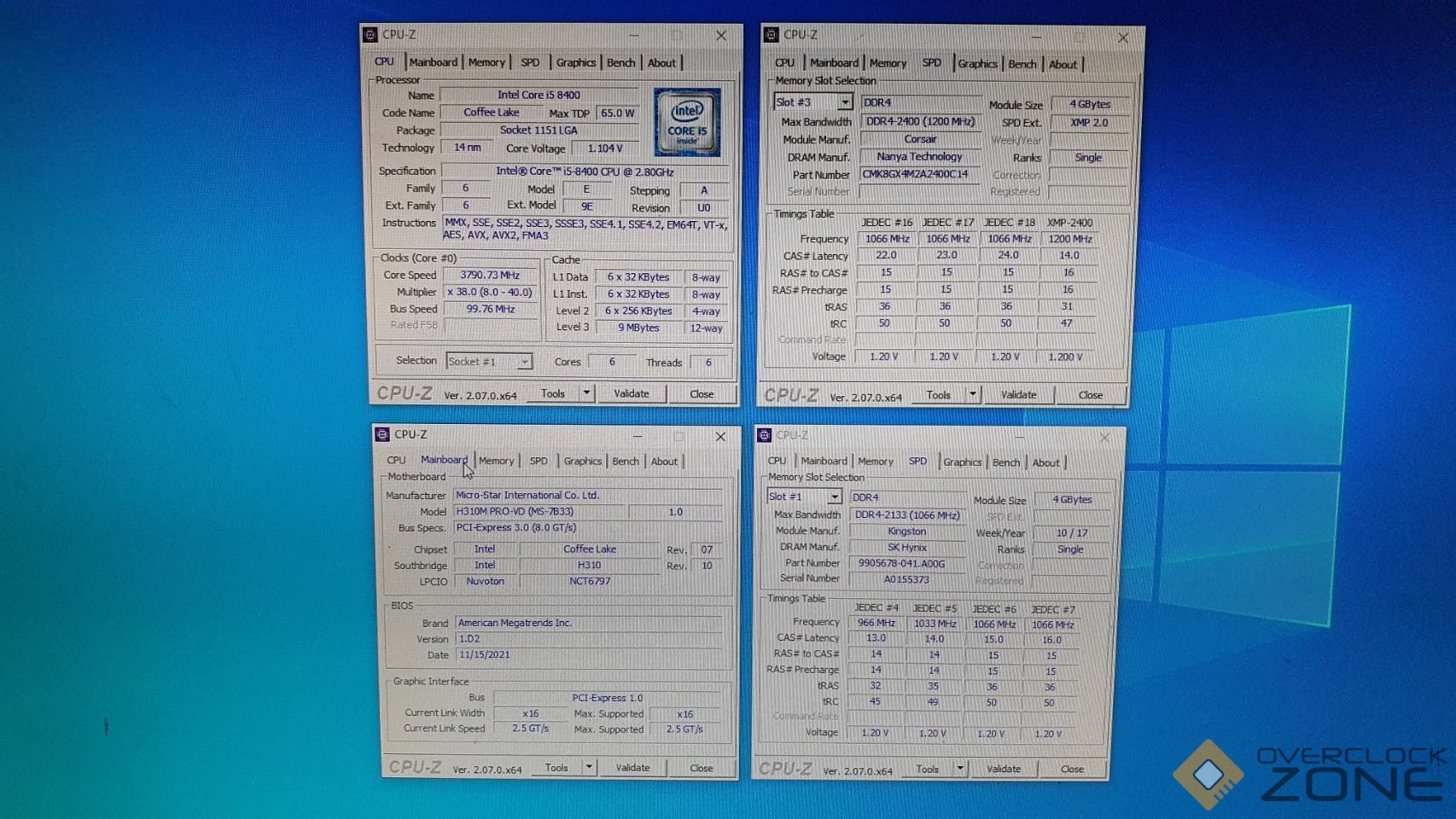Image resolution: width=1456 pixels, height=819 pixels.
Task: Click the Close button in the Slot #3 window
Action: [1090, 395]
